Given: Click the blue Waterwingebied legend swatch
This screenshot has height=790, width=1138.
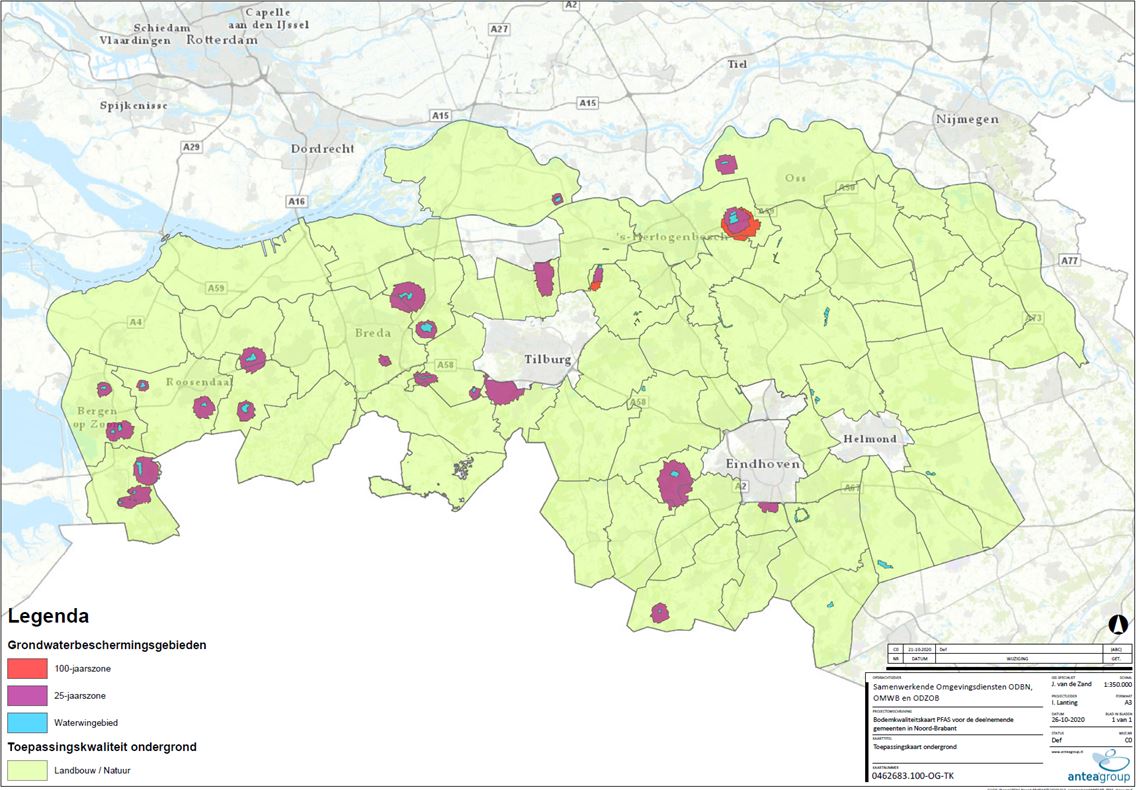Looking at the screenshot, I should tap(37, 722).
